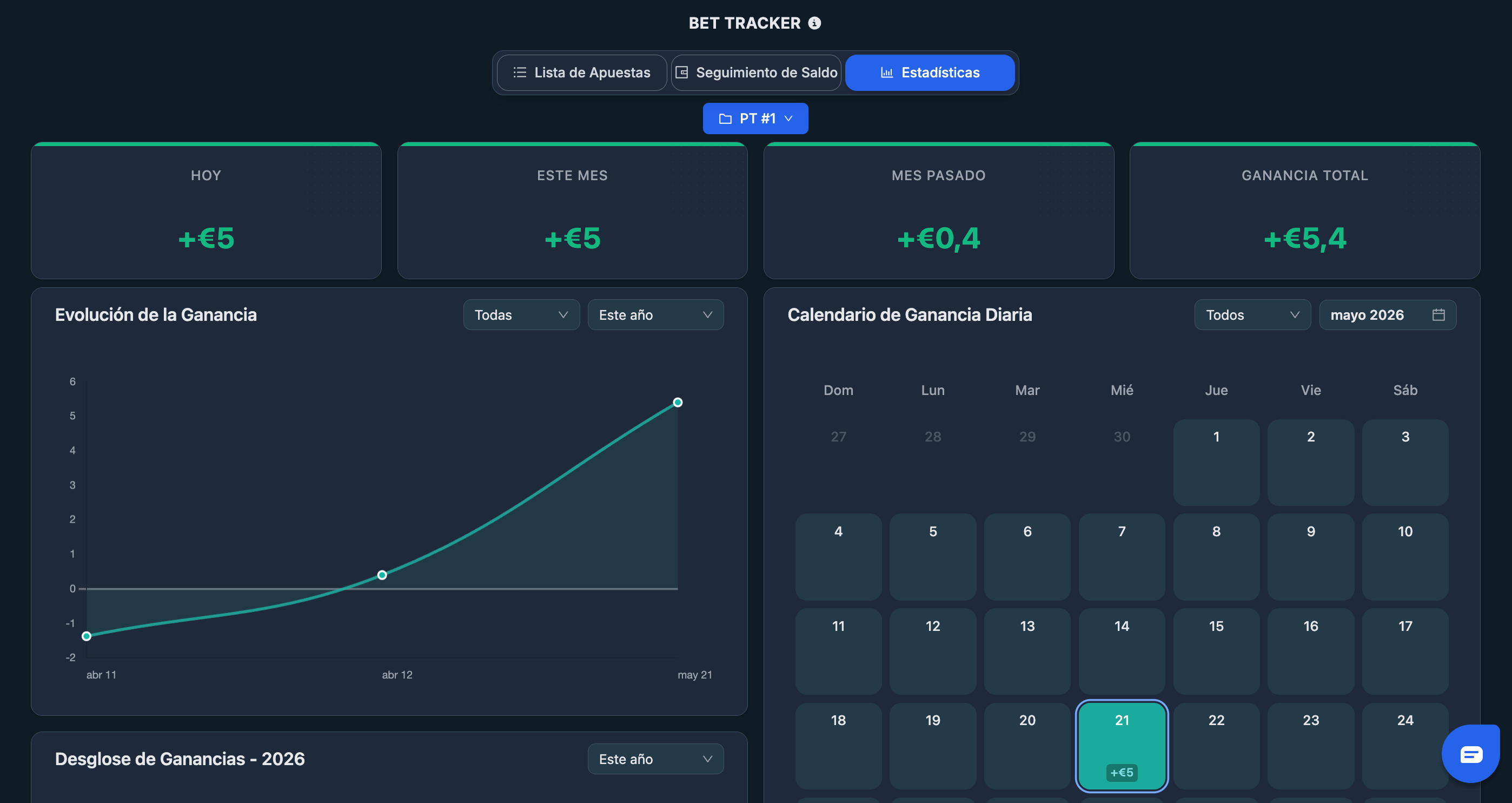Click the greyed-out day 28 in calendar
1512x803 pixels.
[x=933, y=462]
